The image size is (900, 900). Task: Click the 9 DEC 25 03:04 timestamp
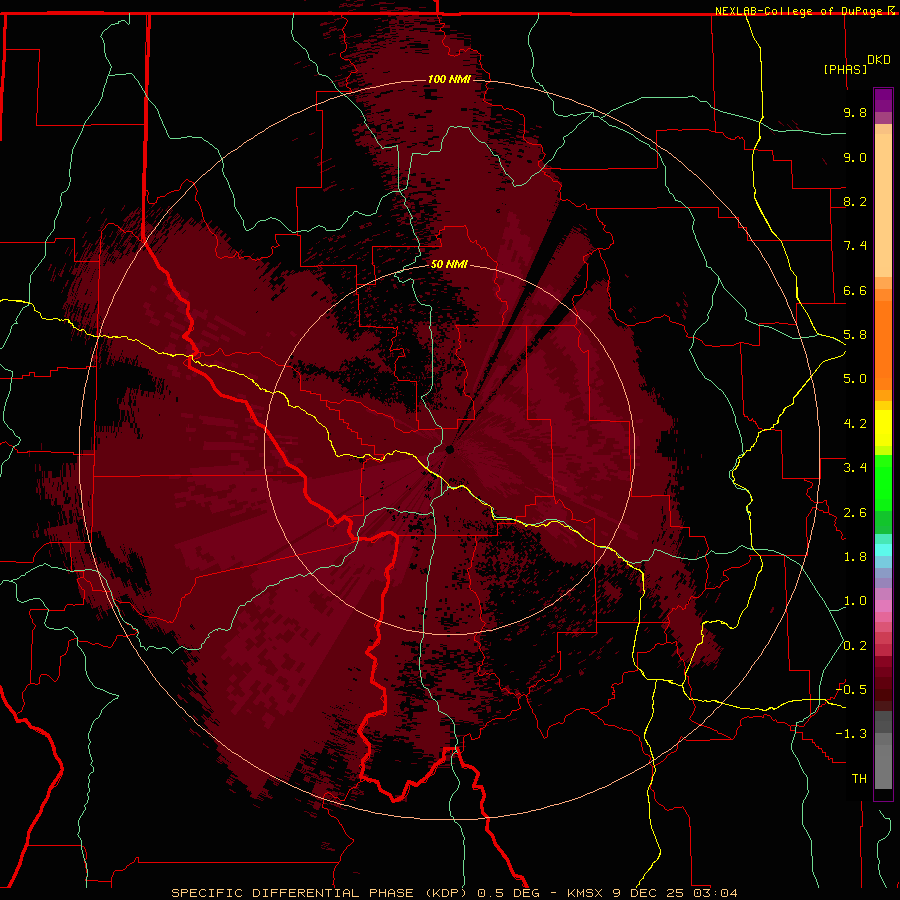[676, 893]
